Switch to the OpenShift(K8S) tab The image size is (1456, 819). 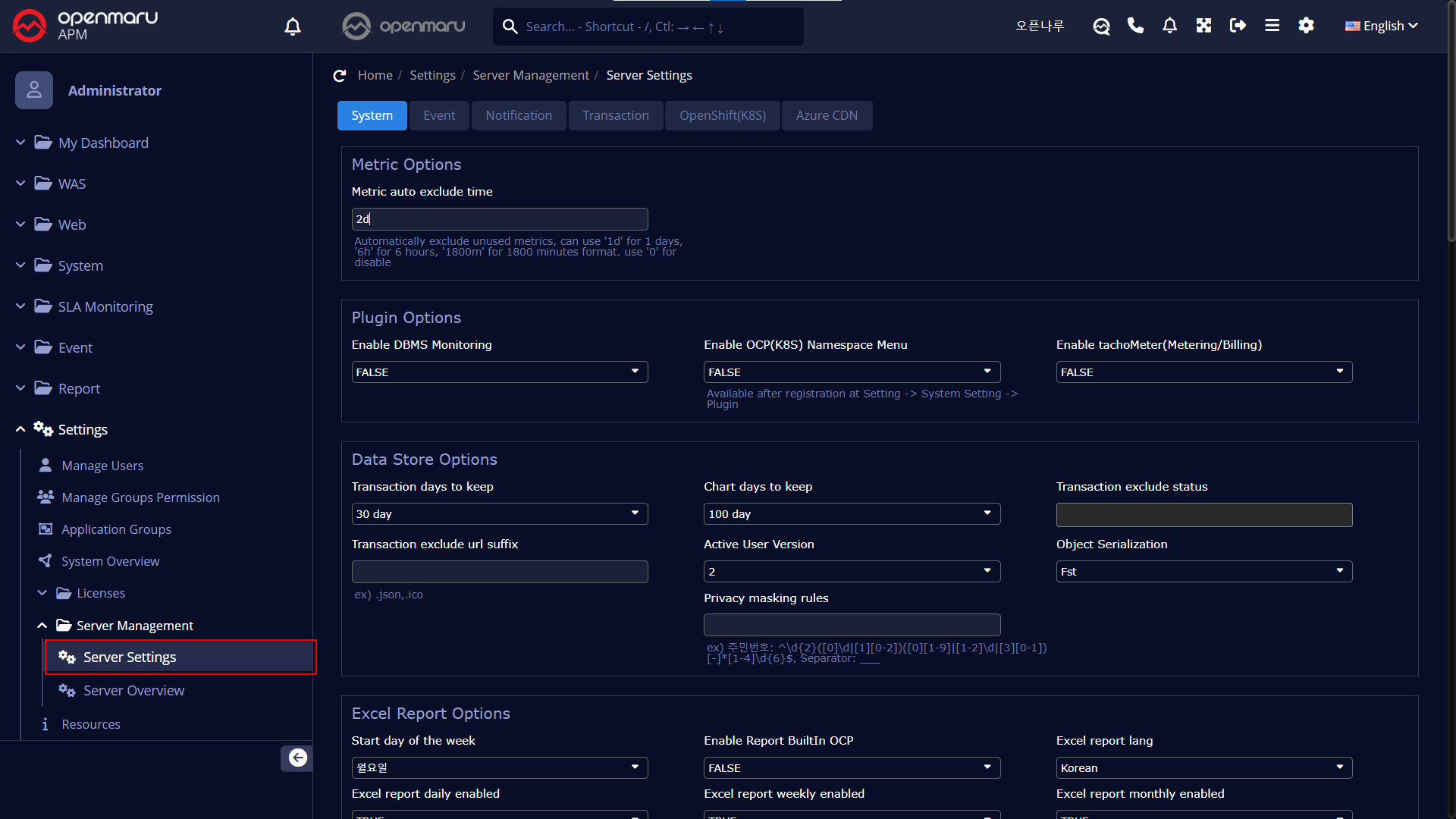click(x=722, y=116)
